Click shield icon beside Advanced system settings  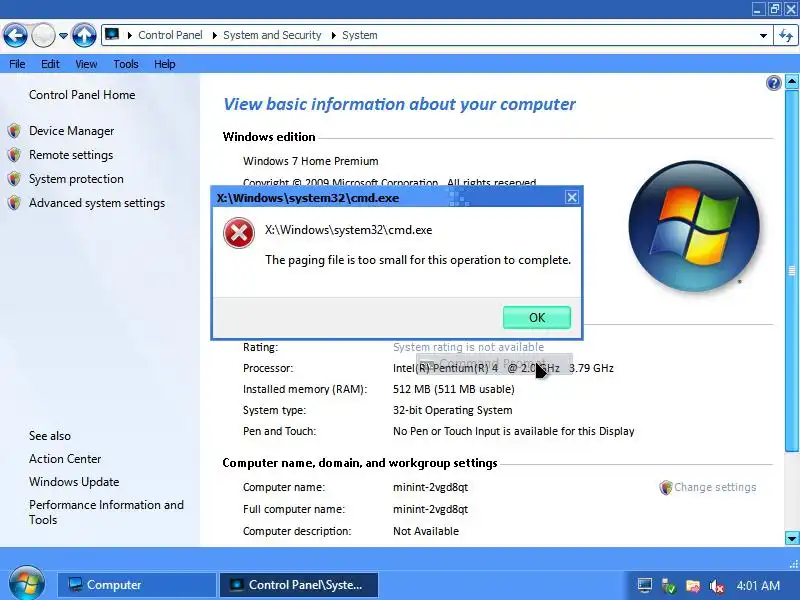(14, 203)
